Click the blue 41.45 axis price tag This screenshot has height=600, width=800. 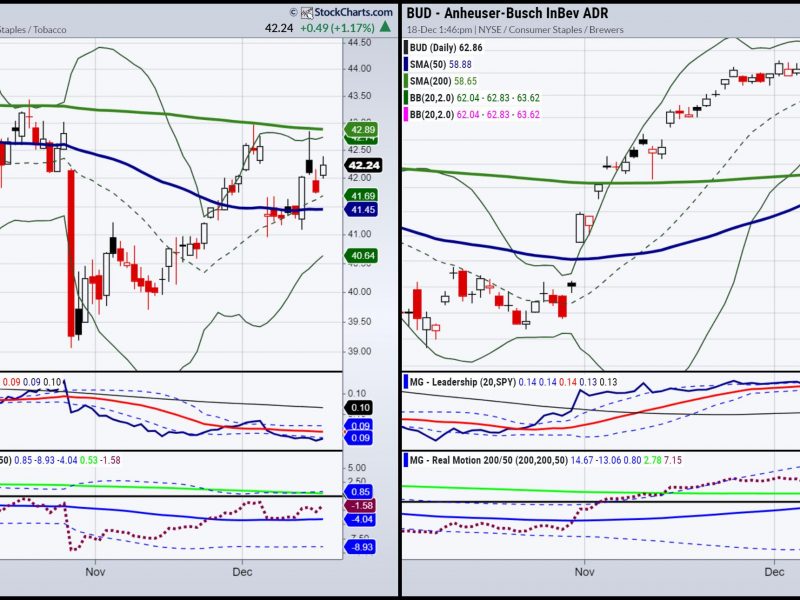click(362, 209)
